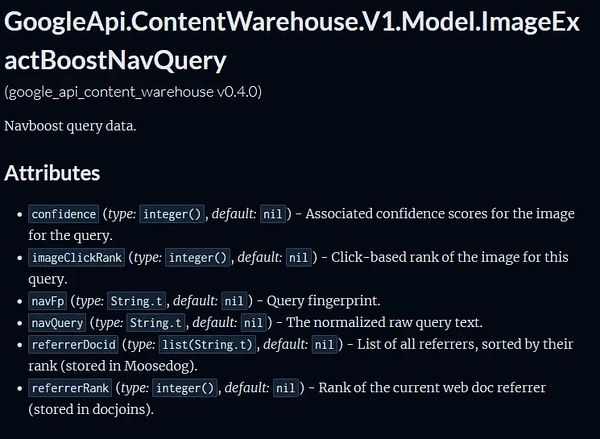The image size is (600, 439).
Task: Select the referrerDocid attribute code label
Action: (x=73, y=344)
